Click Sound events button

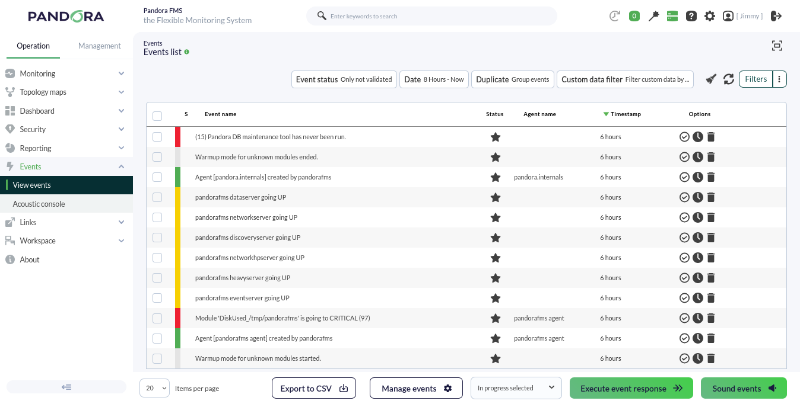click(744, 388)
